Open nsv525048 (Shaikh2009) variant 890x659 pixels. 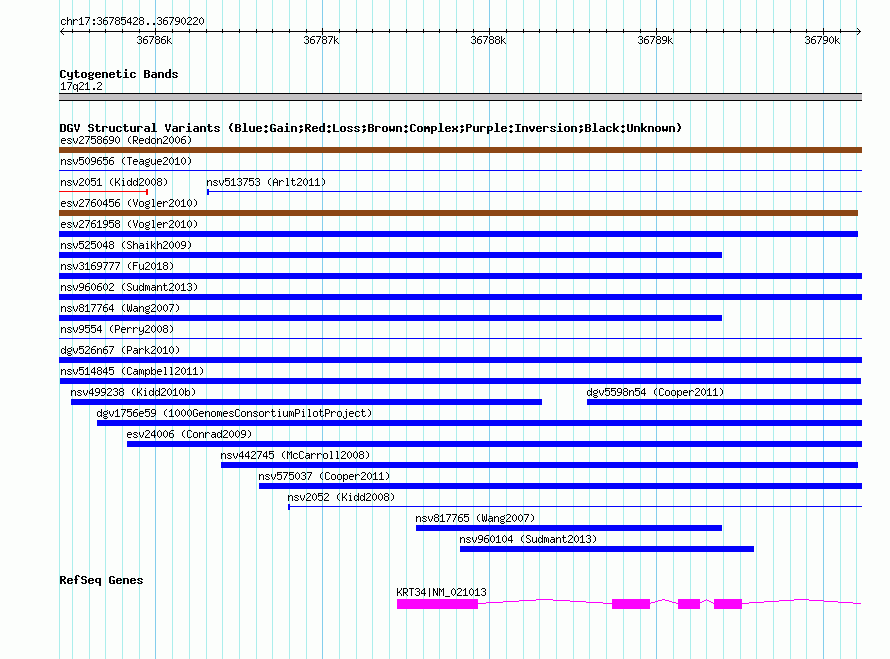[x=391, y=255]
